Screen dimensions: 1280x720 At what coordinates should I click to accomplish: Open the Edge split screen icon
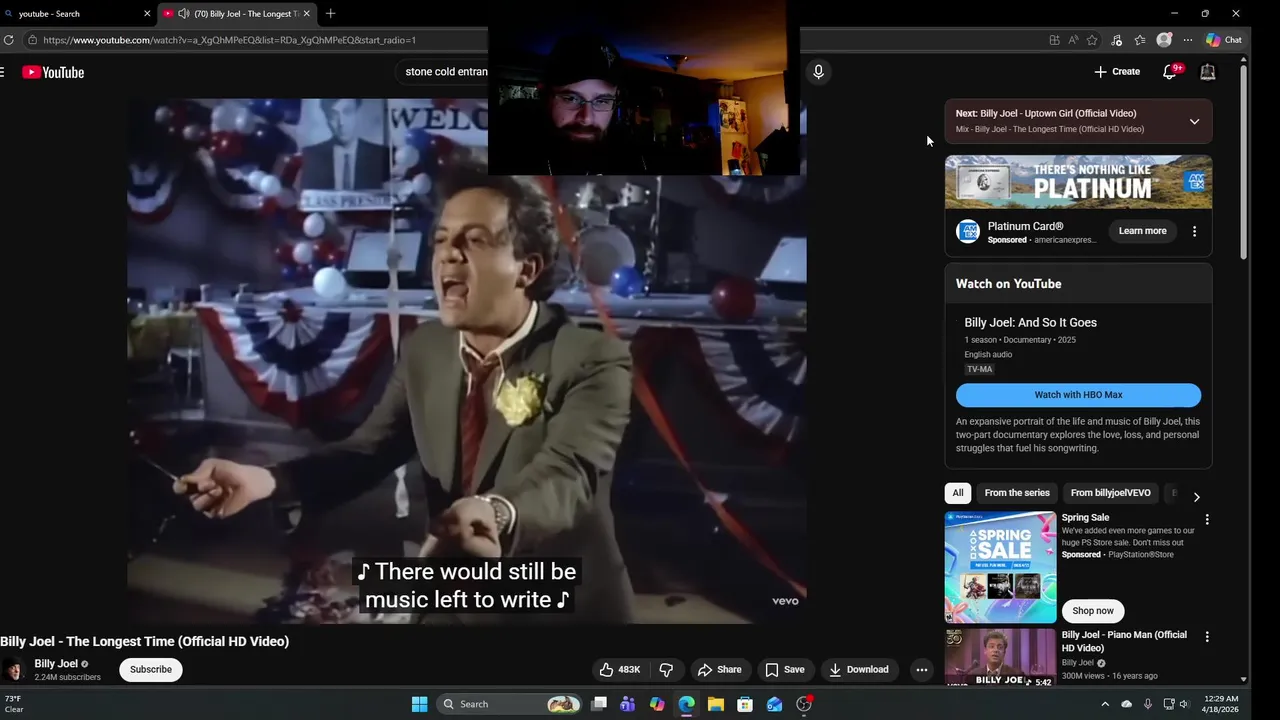tap(1054, 40)
